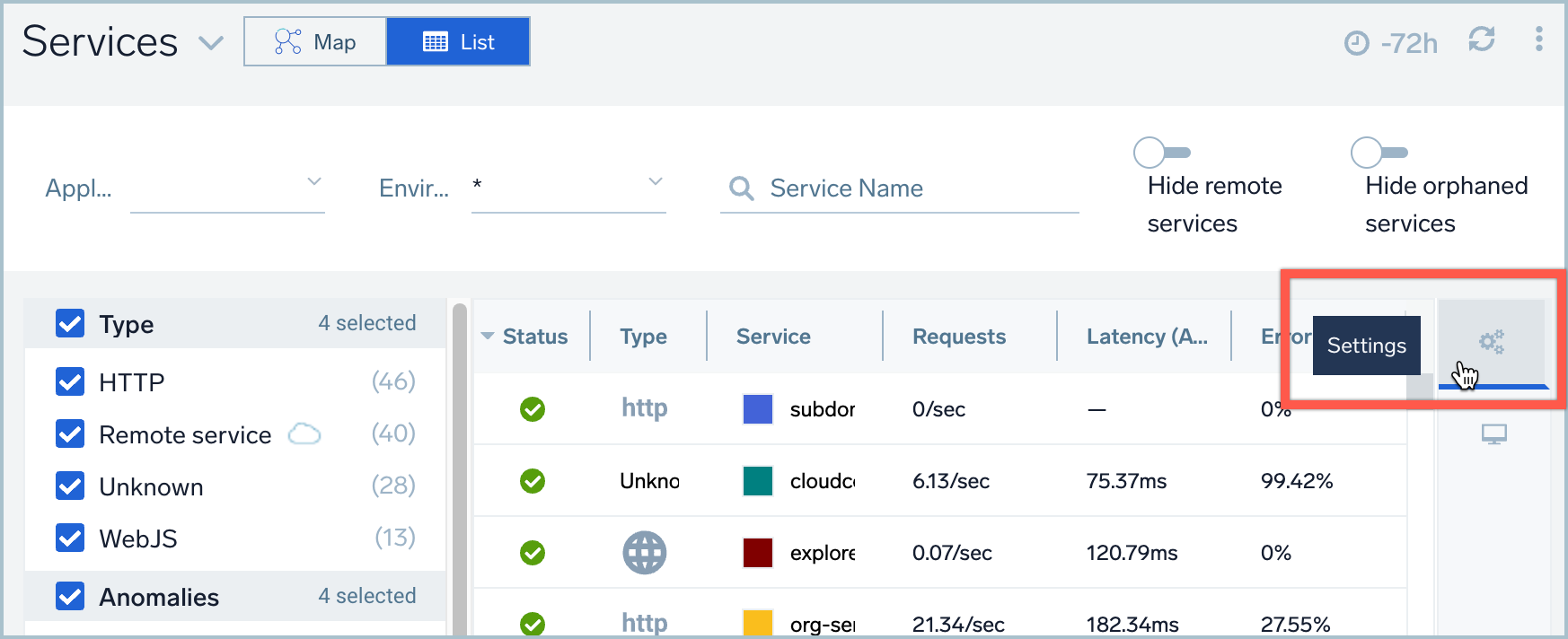
Task: Select the List view tab
Action: click(x=458, y=42)
